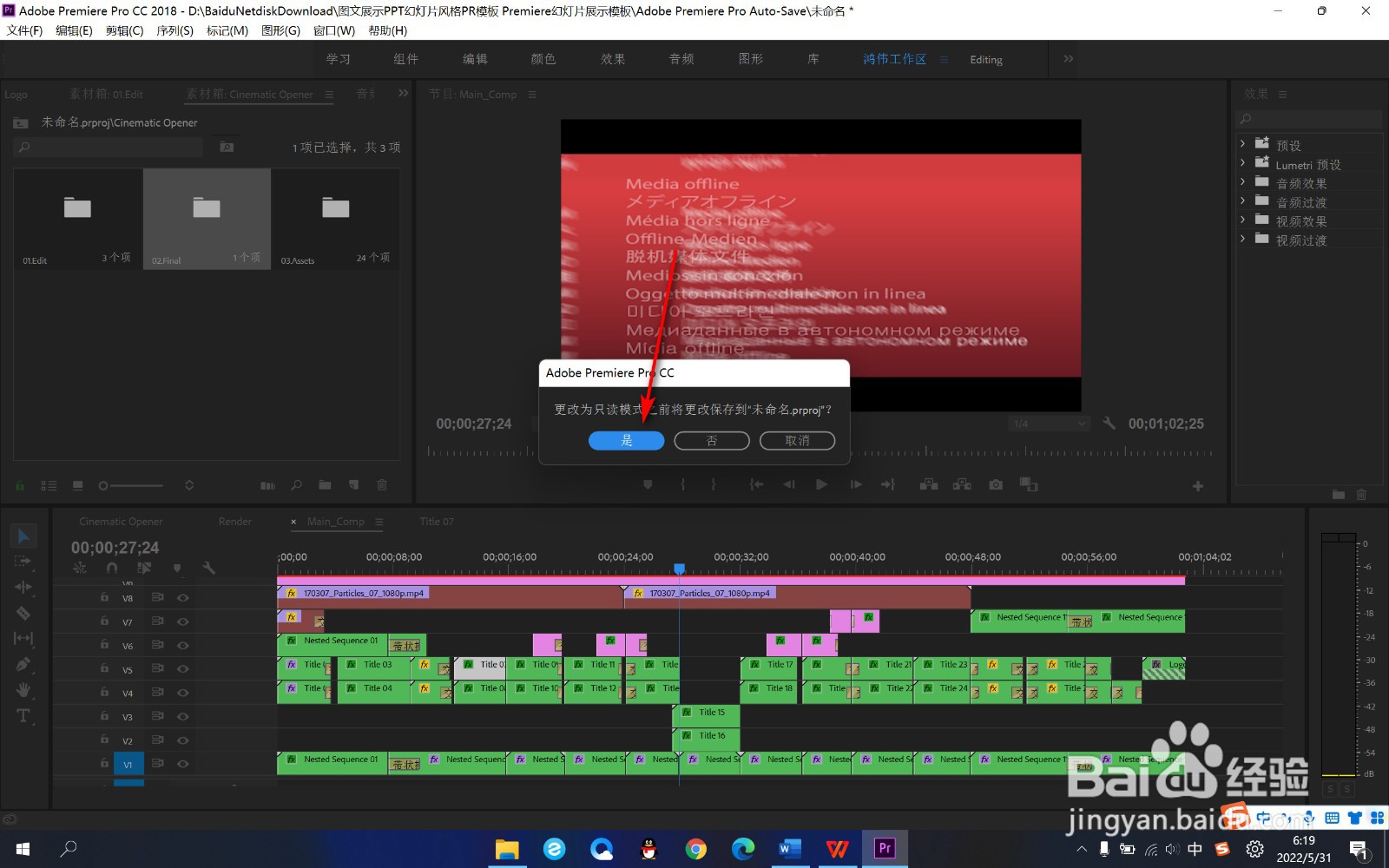The width and height of the screenshot is (1389, 868).
Task: Toggle the V8 track eye visibility
Action: 183,597
